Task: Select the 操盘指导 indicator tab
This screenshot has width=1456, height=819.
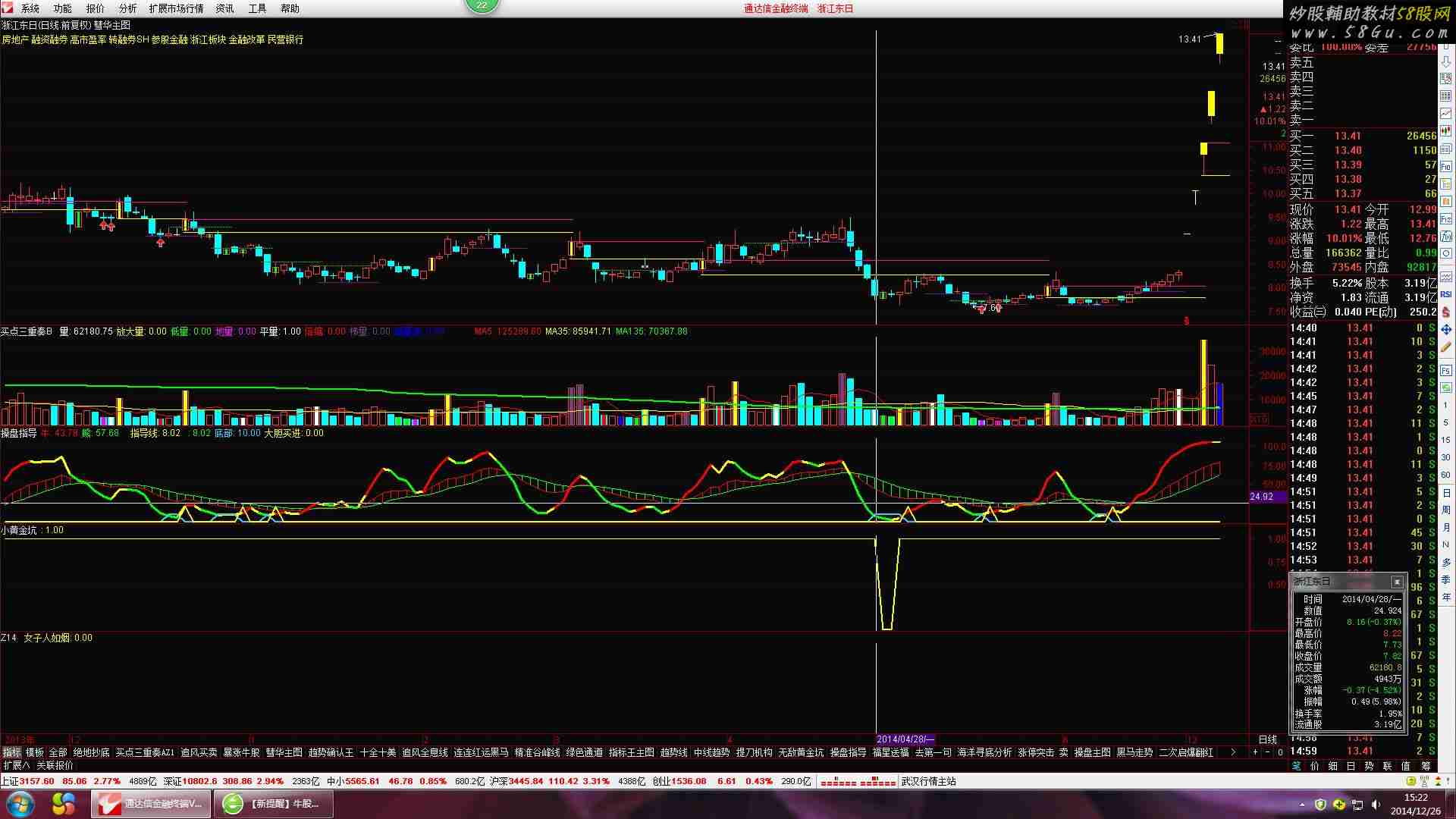Action: point(848,752)
